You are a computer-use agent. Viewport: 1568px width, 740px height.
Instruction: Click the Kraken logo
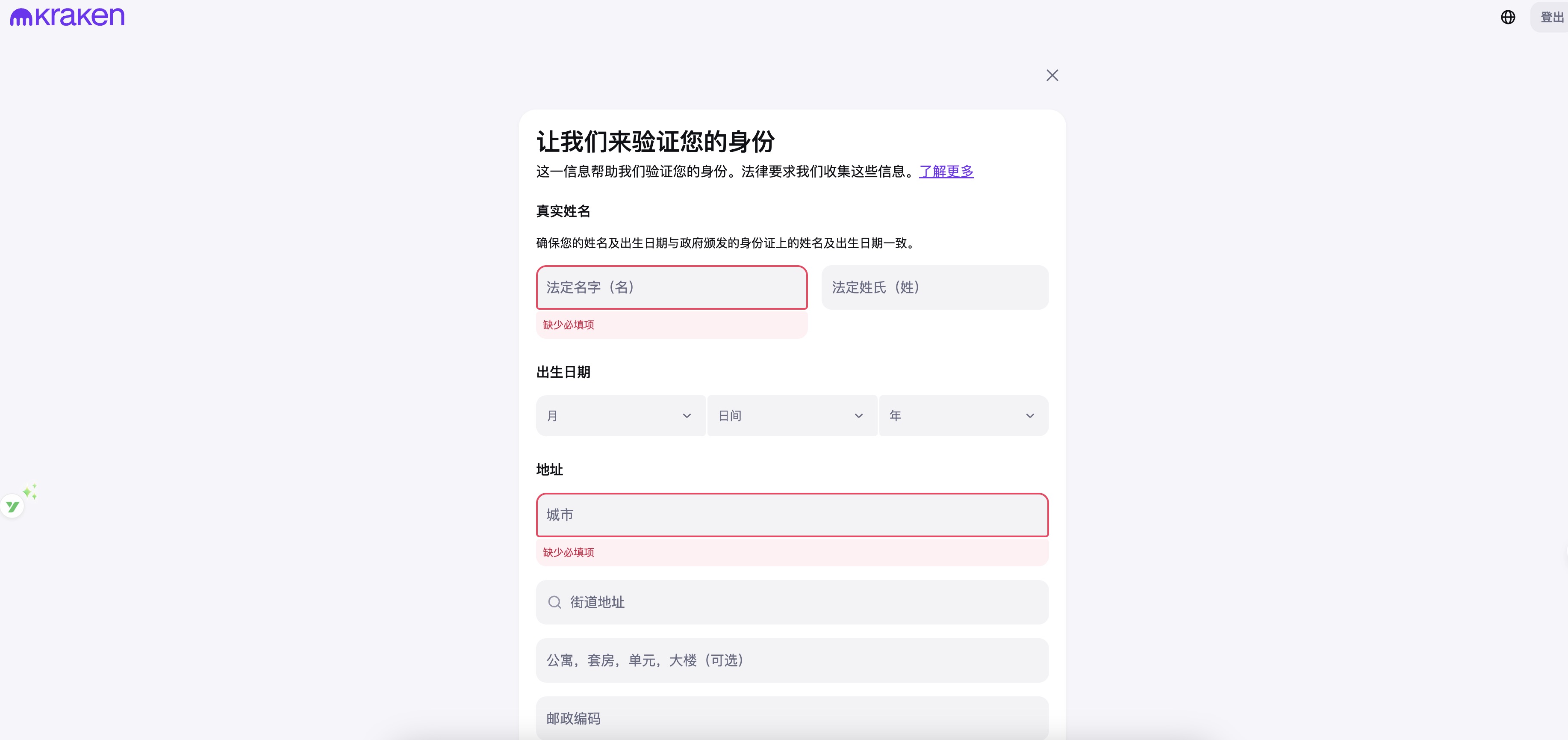point(67,16)
